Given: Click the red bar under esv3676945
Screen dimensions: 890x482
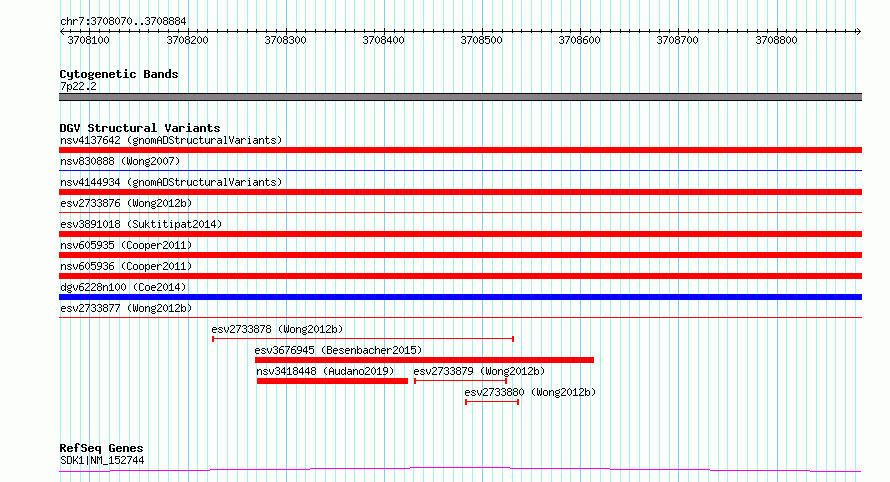Looking at the screenshot, I should [x=425, y=360].
